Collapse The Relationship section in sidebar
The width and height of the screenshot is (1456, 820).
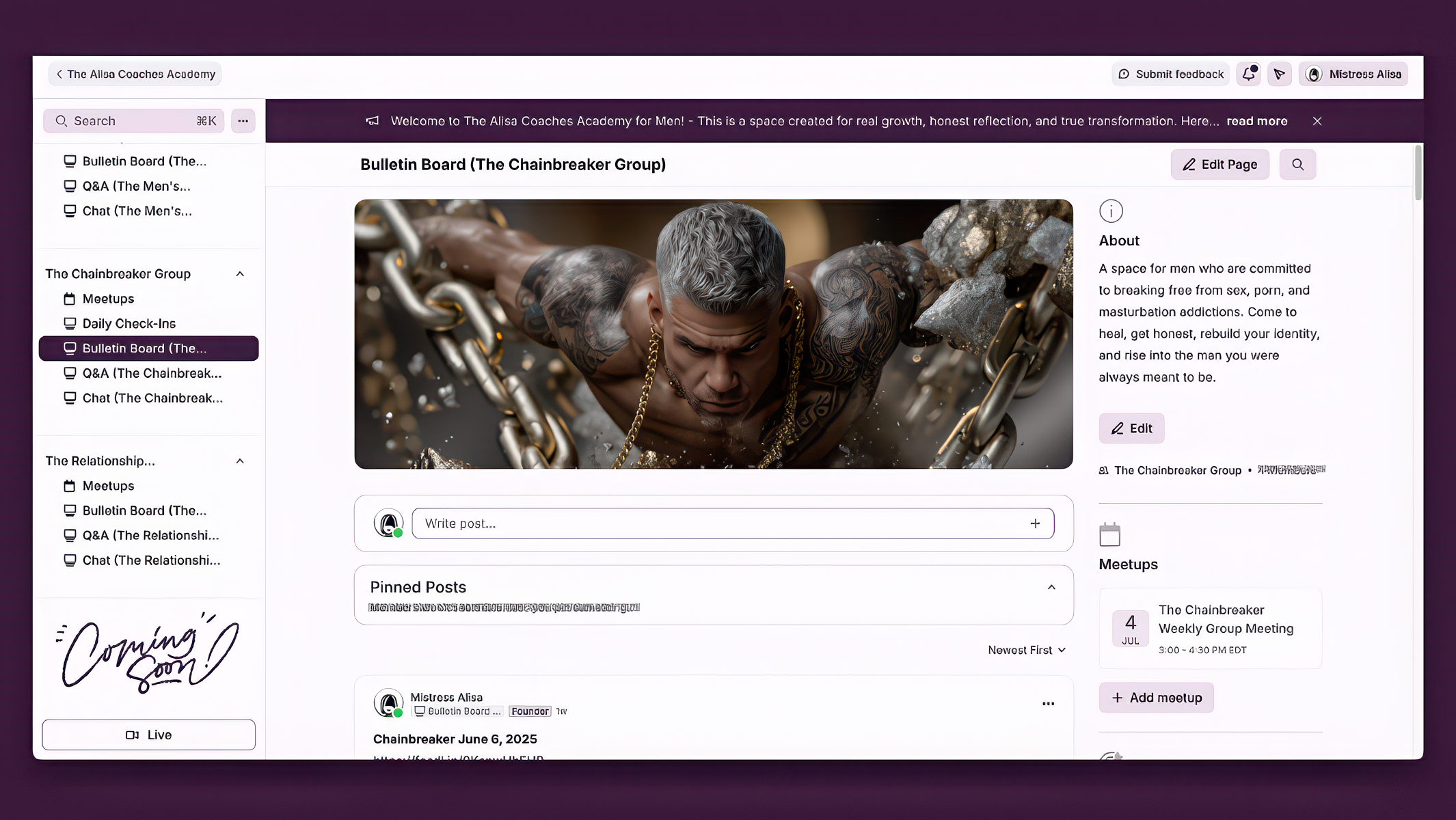(x=240, y=461)
